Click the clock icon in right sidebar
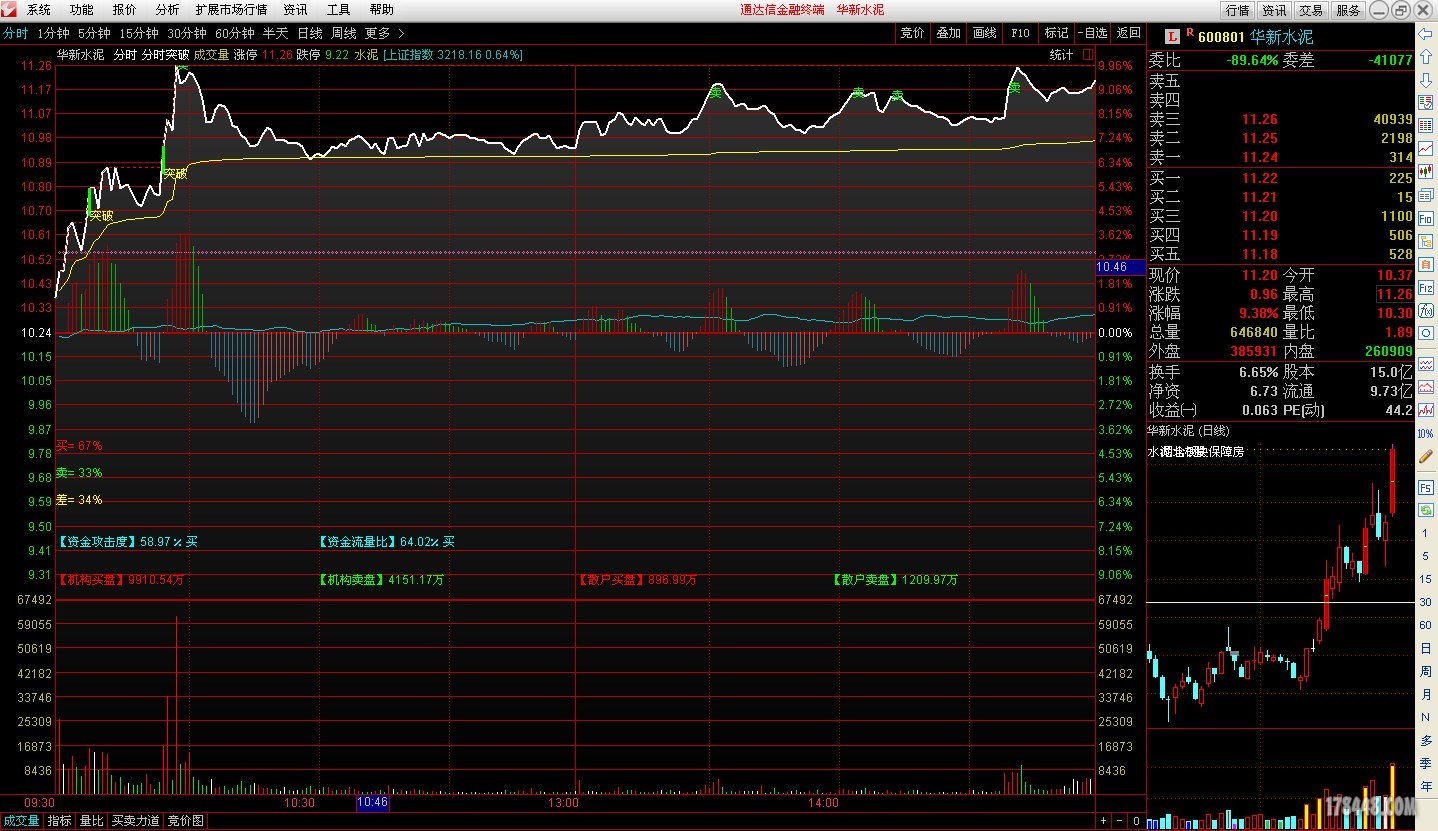The height and width of the screenshot is (831, 1438). click(x=1426, y=332)
